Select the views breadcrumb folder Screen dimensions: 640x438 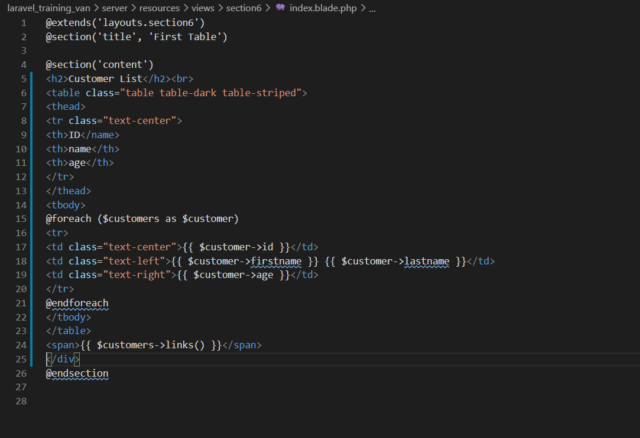point(202,8)
